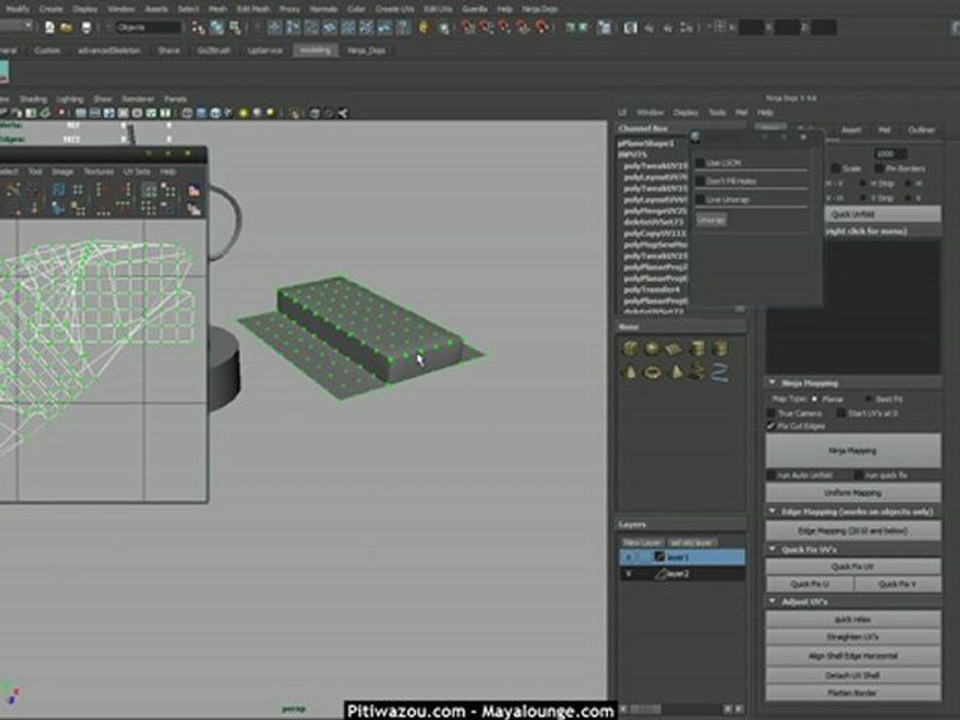Screen dimensions: 960x720
Task: Collapse the Adjust UV's section
Action: coord(773,602)
